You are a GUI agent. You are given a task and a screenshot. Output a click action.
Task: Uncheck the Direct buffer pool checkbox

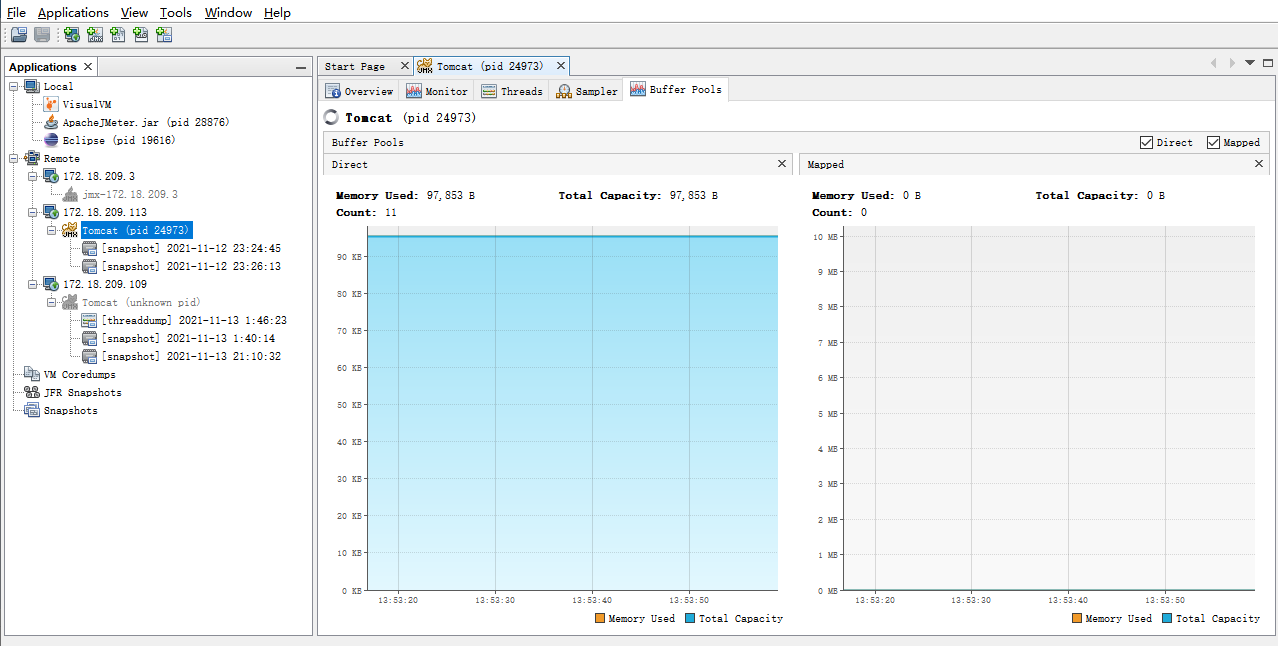[1146, 143]
